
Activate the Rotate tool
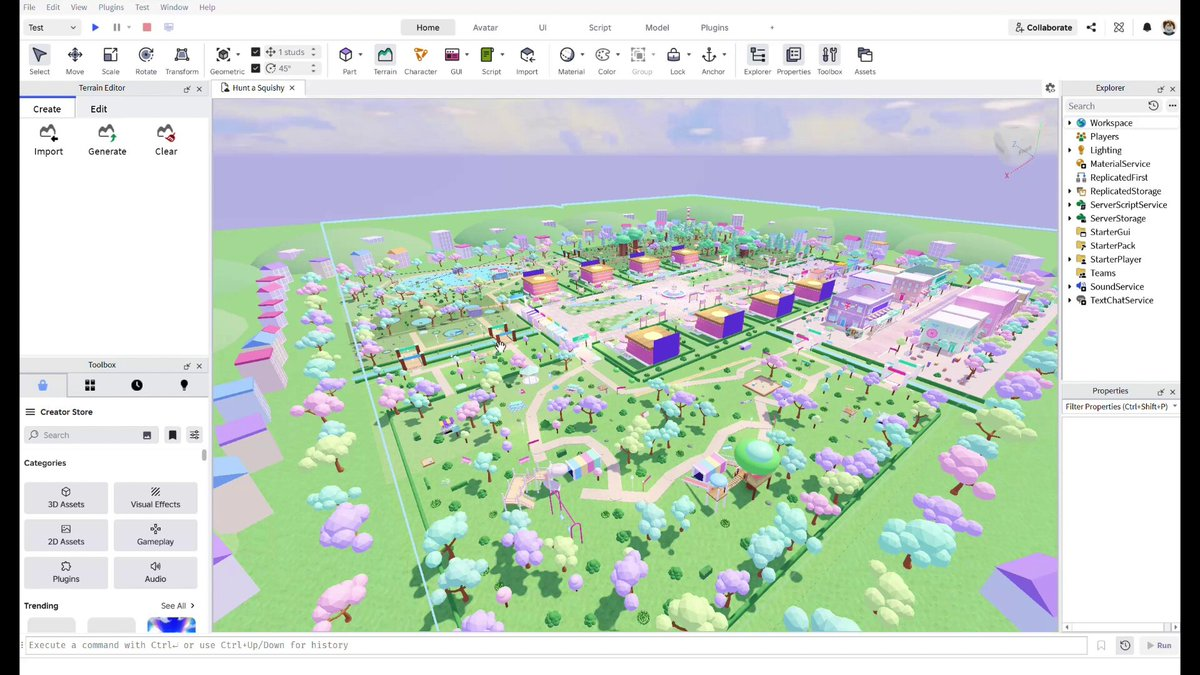[x=146, y=60]
